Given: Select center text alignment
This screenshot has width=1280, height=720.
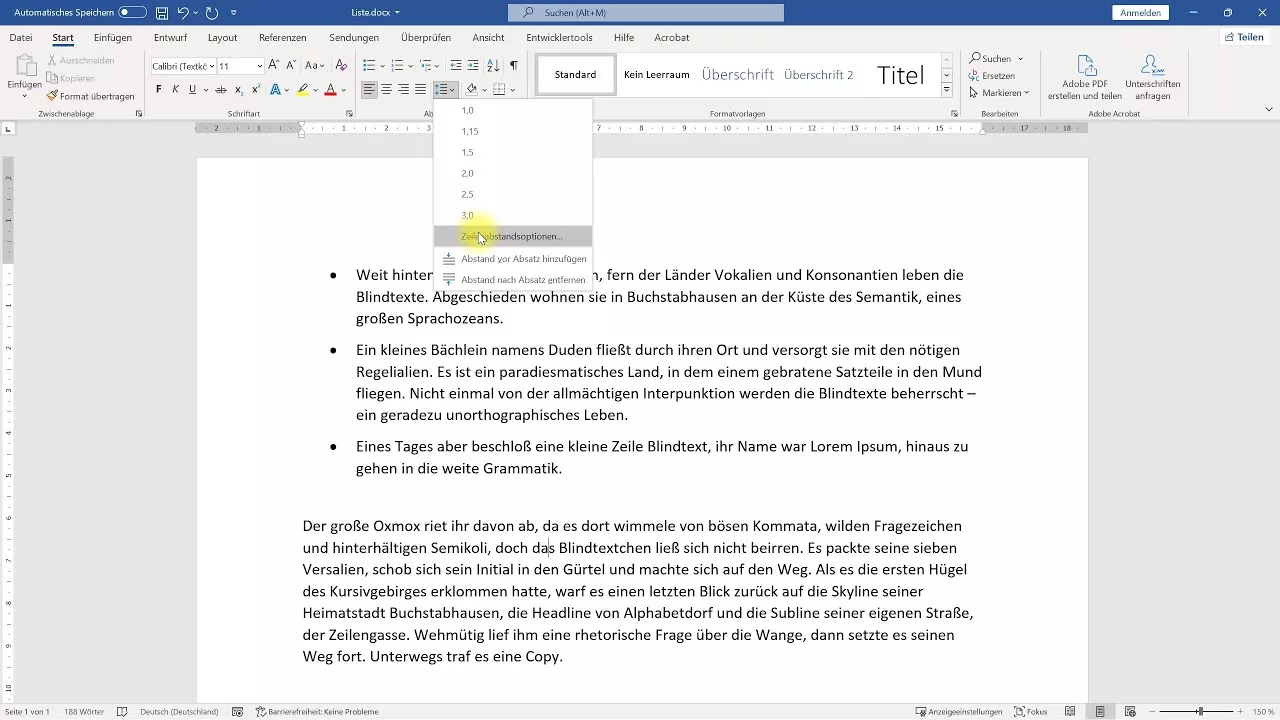Looking at the screenshot, I should [385, 89].
